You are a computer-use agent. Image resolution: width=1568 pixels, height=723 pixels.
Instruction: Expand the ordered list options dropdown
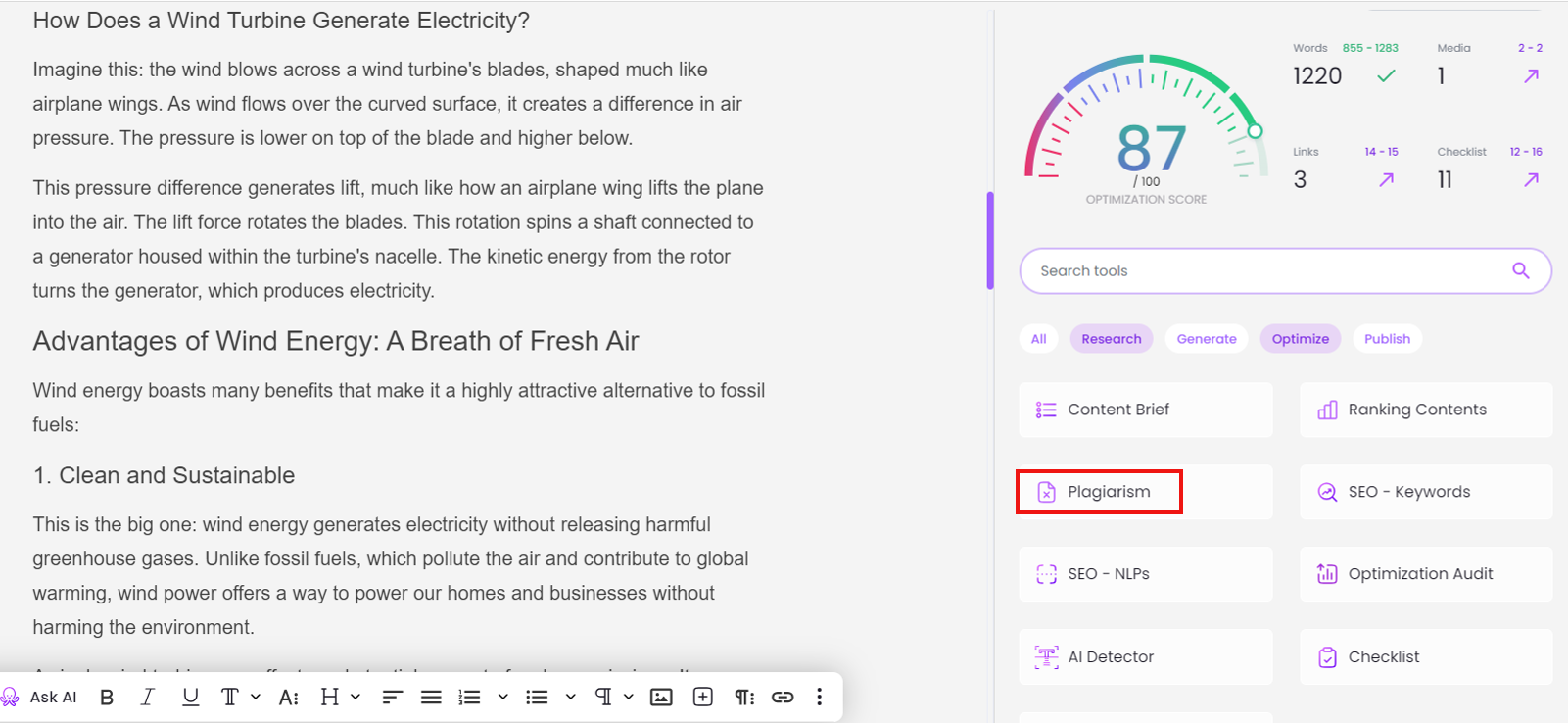(502, 697)
